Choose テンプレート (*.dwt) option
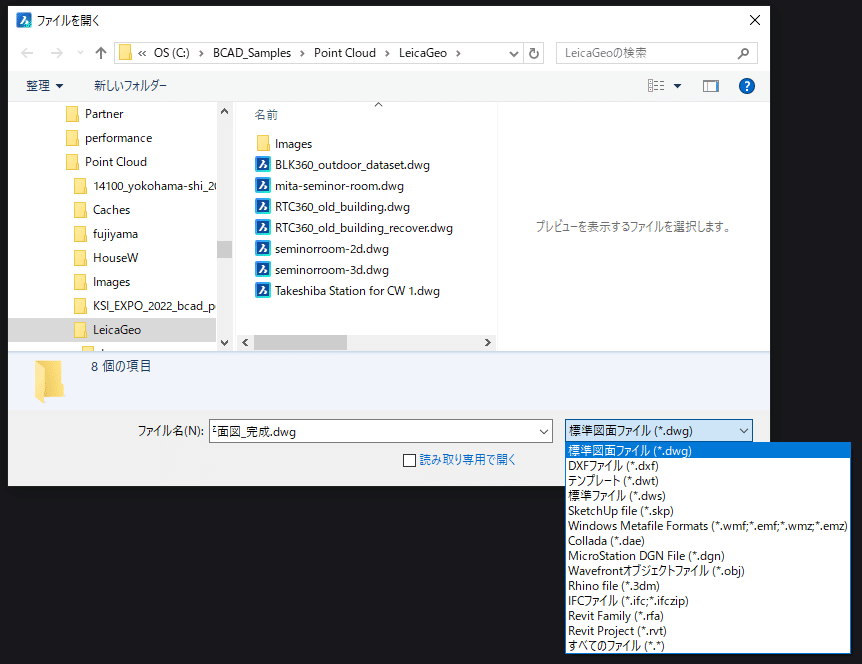The width and height of the screenshot is (862, 664). coord(708,481)
